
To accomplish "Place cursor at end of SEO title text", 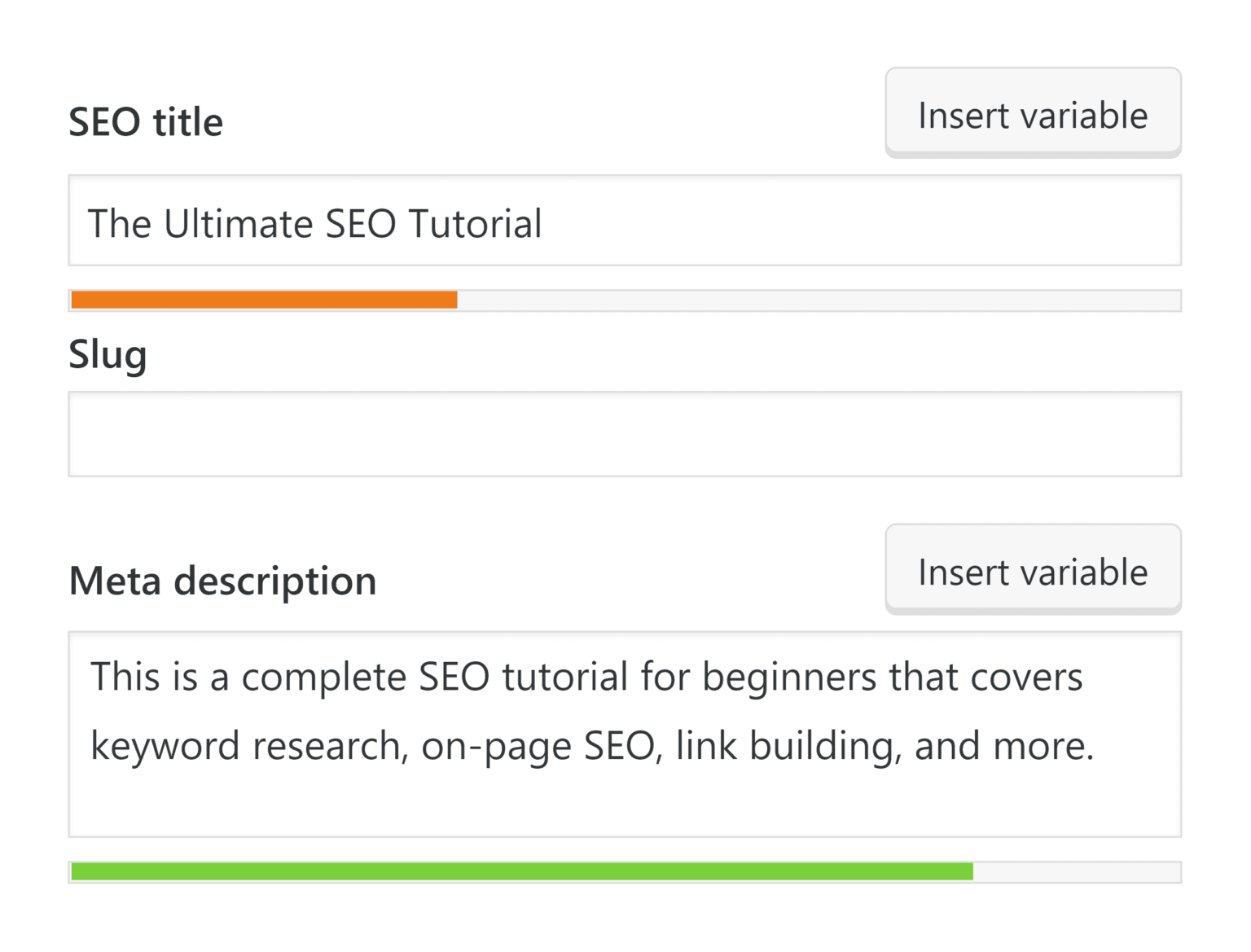I will click(x=546, y=223).
